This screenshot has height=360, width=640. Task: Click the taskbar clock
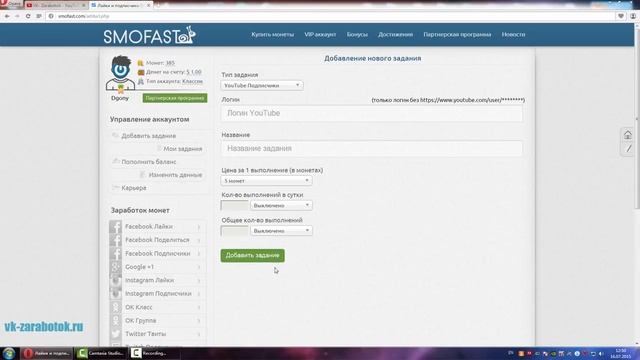(621, 353)
